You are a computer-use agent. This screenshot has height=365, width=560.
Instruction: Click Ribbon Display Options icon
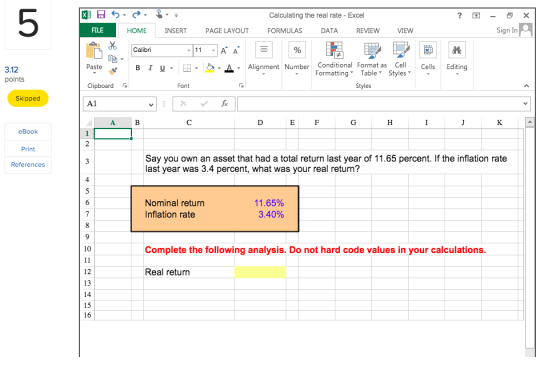coord(476,15)
